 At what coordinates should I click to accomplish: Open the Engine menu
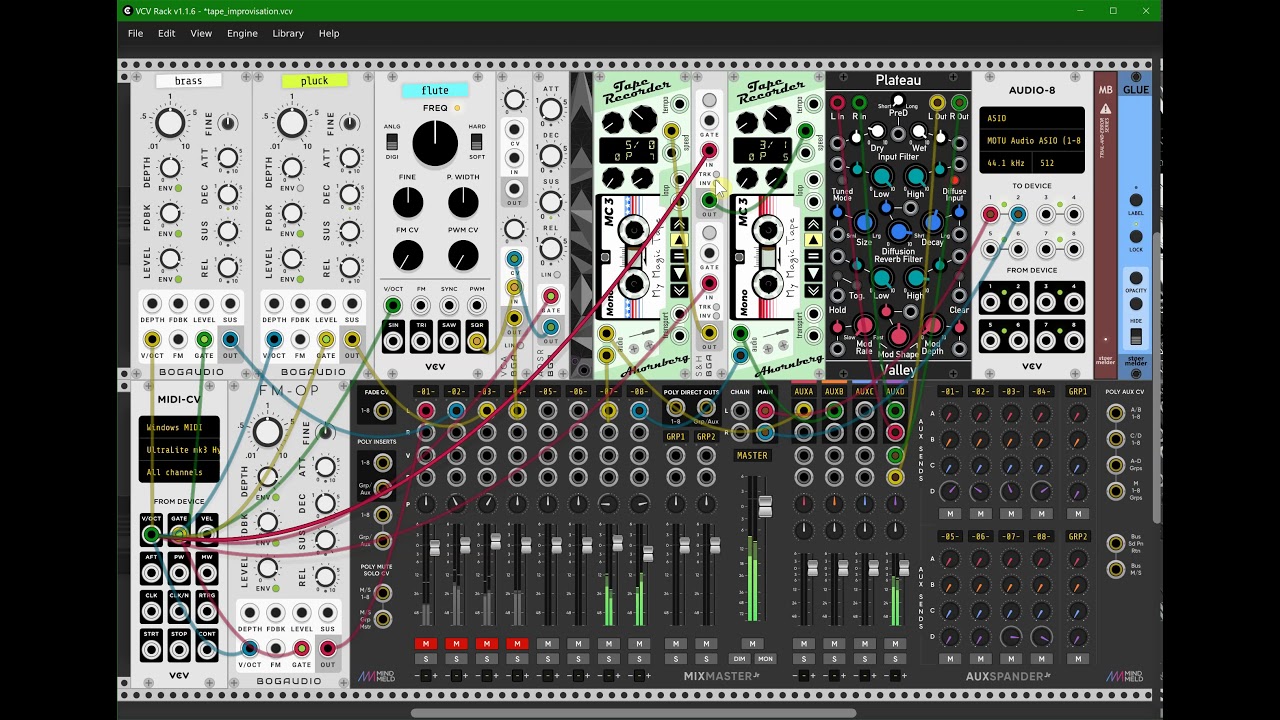242,33
